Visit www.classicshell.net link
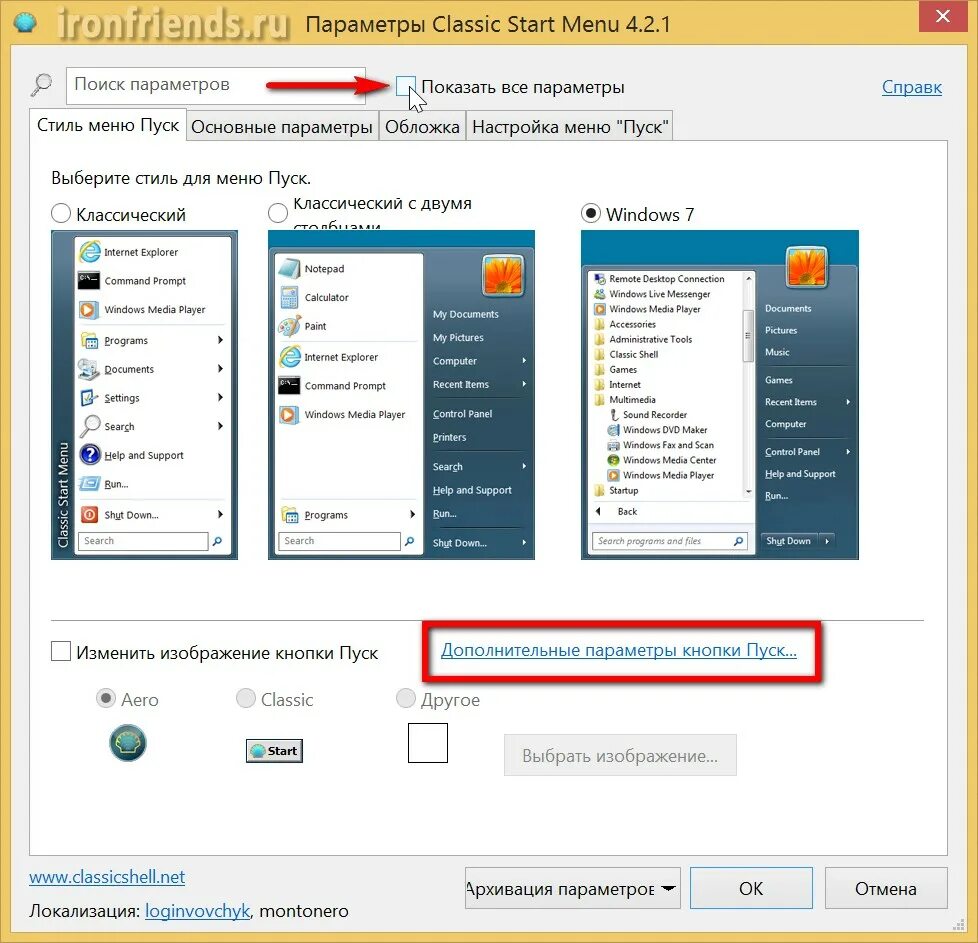 tap(107, 877)
